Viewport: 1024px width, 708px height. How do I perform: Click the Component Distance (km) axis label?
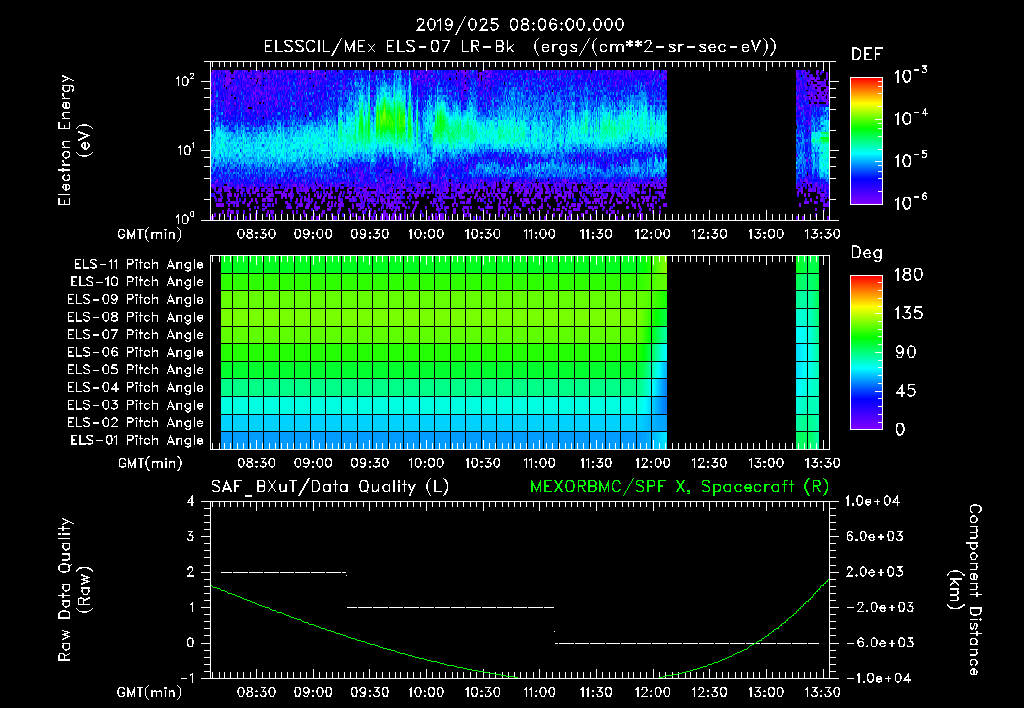[x=965, y=590]
